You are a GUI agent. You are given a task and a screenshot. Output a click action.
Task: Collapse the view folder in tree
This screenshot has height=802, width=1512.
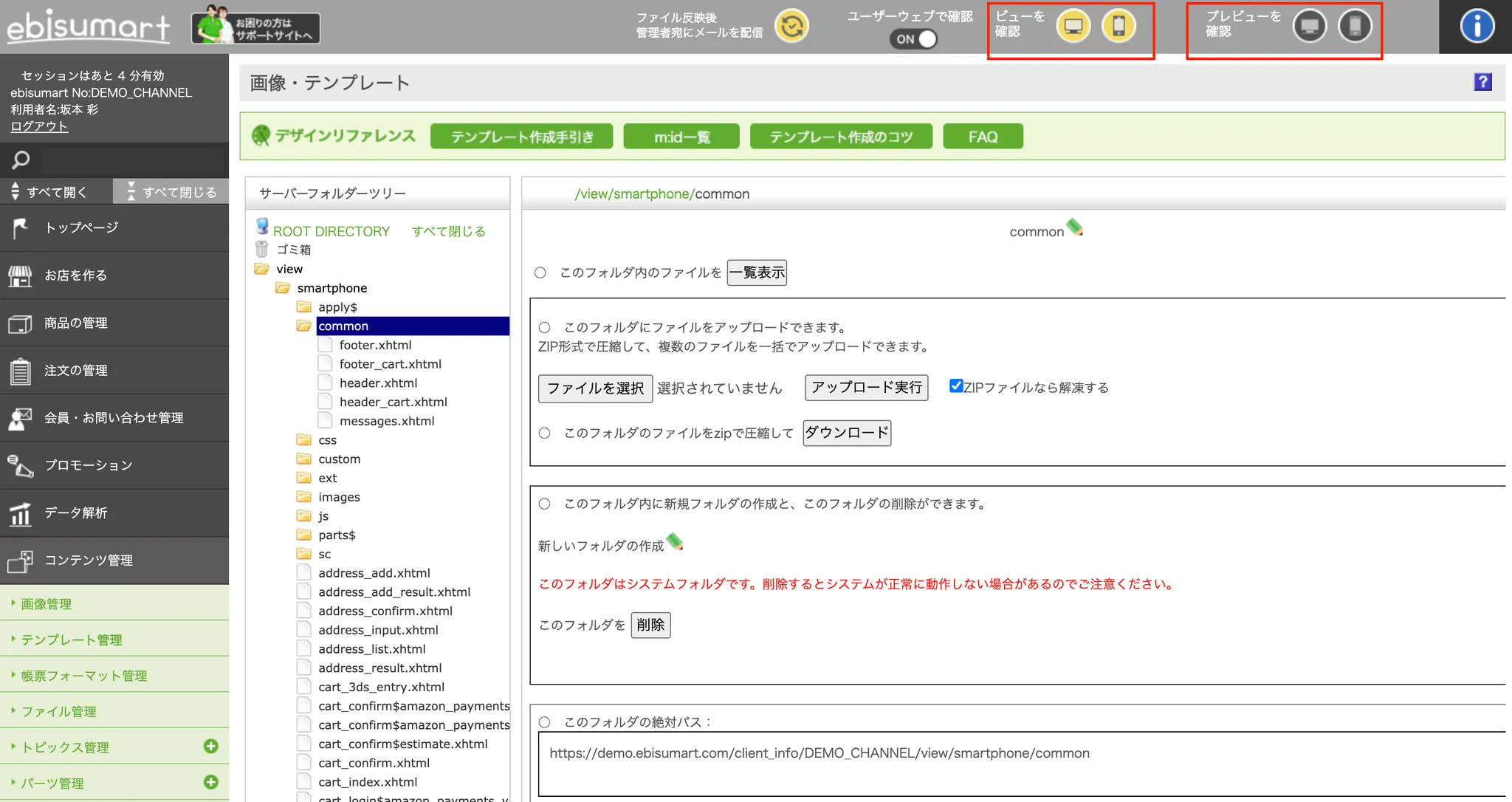[x=262, y=269]
